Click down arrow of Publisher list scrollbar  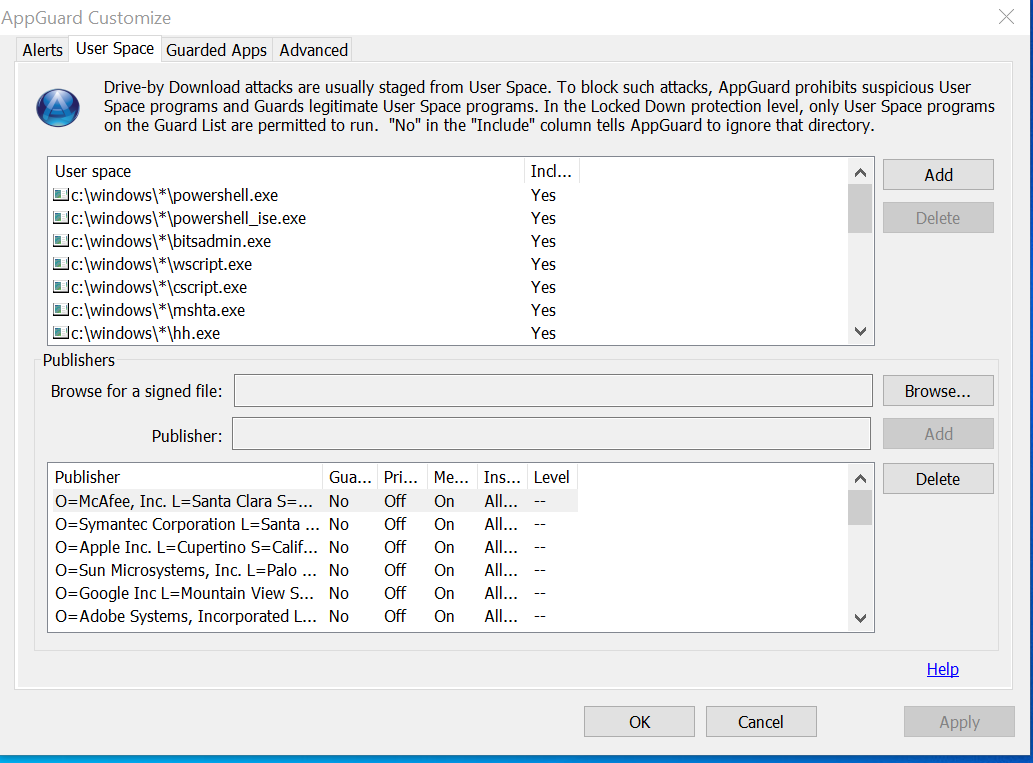pyautogui.click(x=860, y=618)
